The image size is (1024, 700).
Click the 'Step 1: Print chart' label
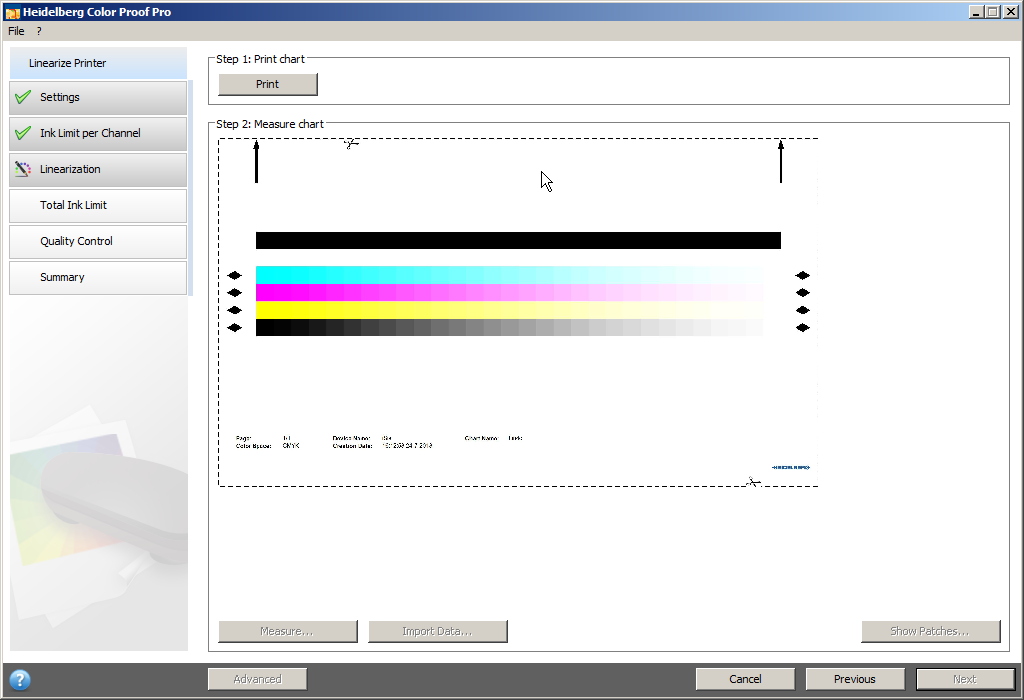click(x=261, y=59)
